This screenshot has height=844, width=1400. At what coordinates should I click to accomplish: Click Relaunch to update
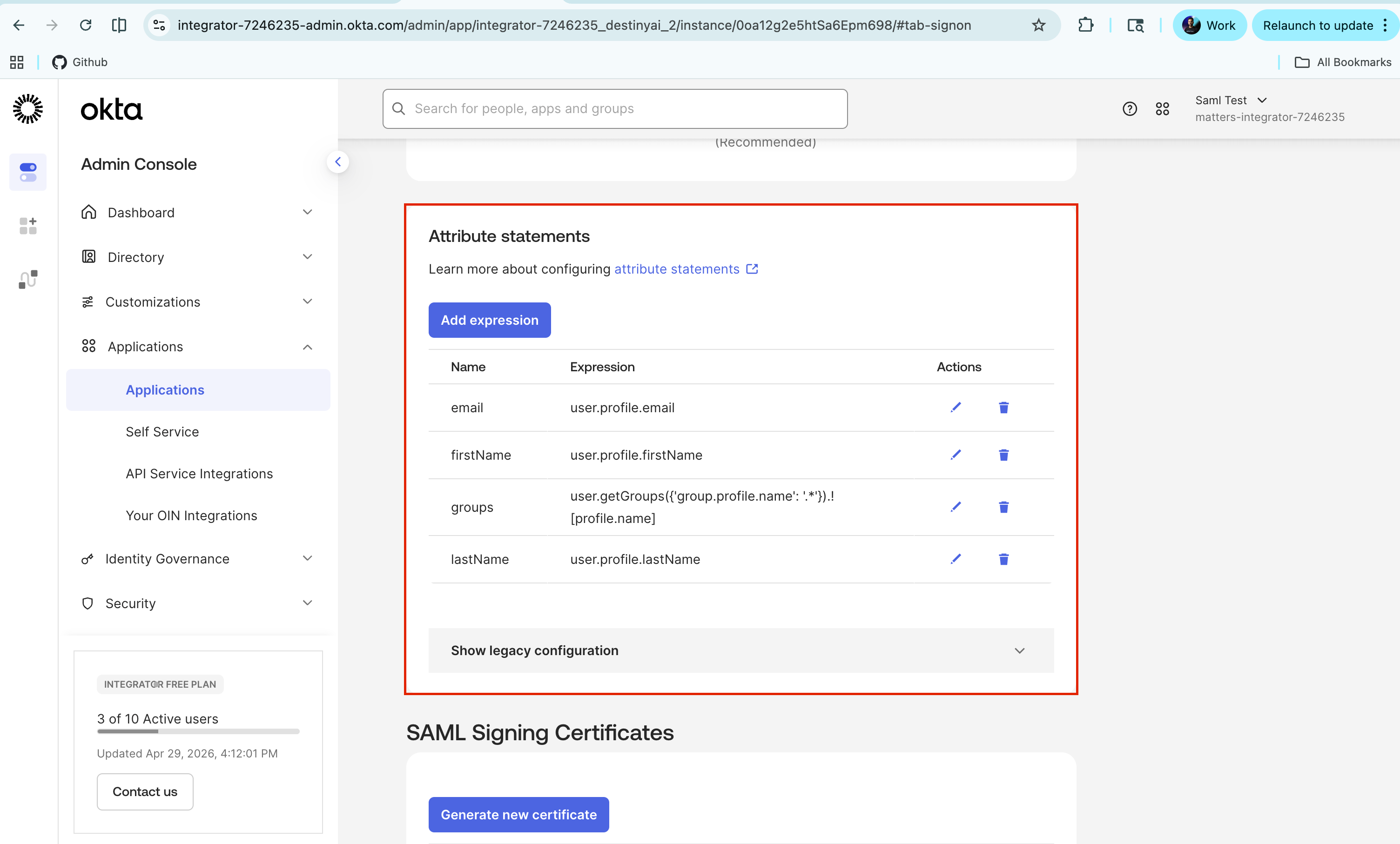1318,25
